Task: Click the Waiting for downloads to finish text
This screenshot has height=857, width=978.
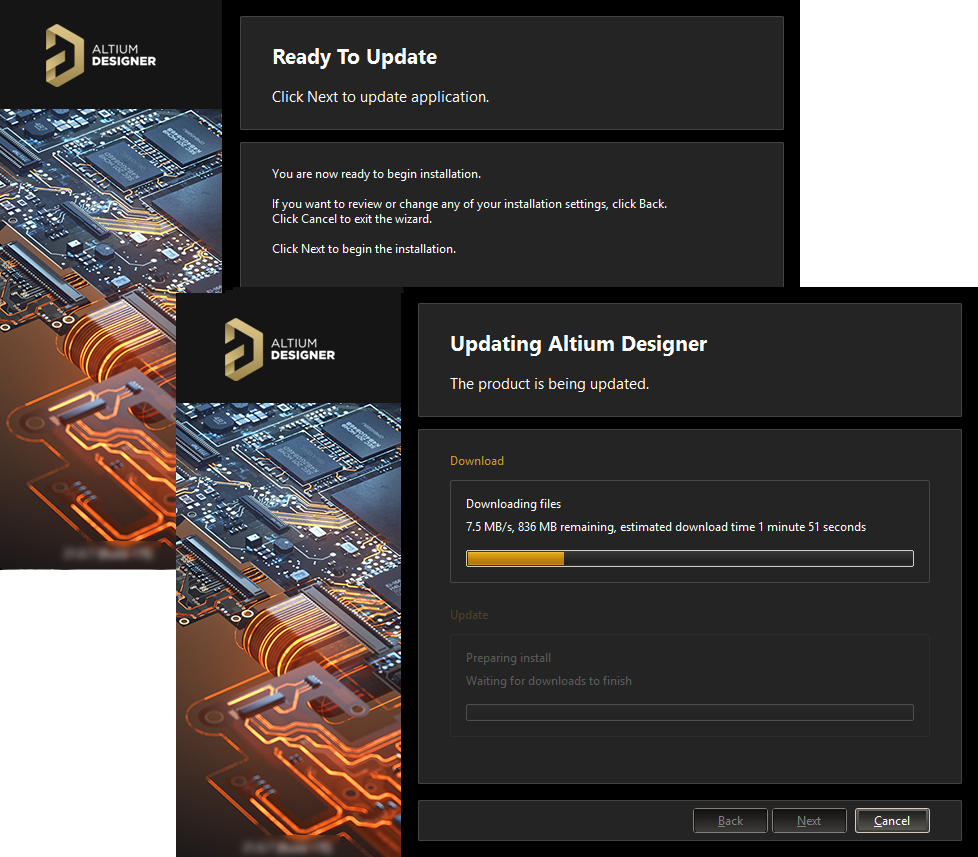Action: [548, 681]
